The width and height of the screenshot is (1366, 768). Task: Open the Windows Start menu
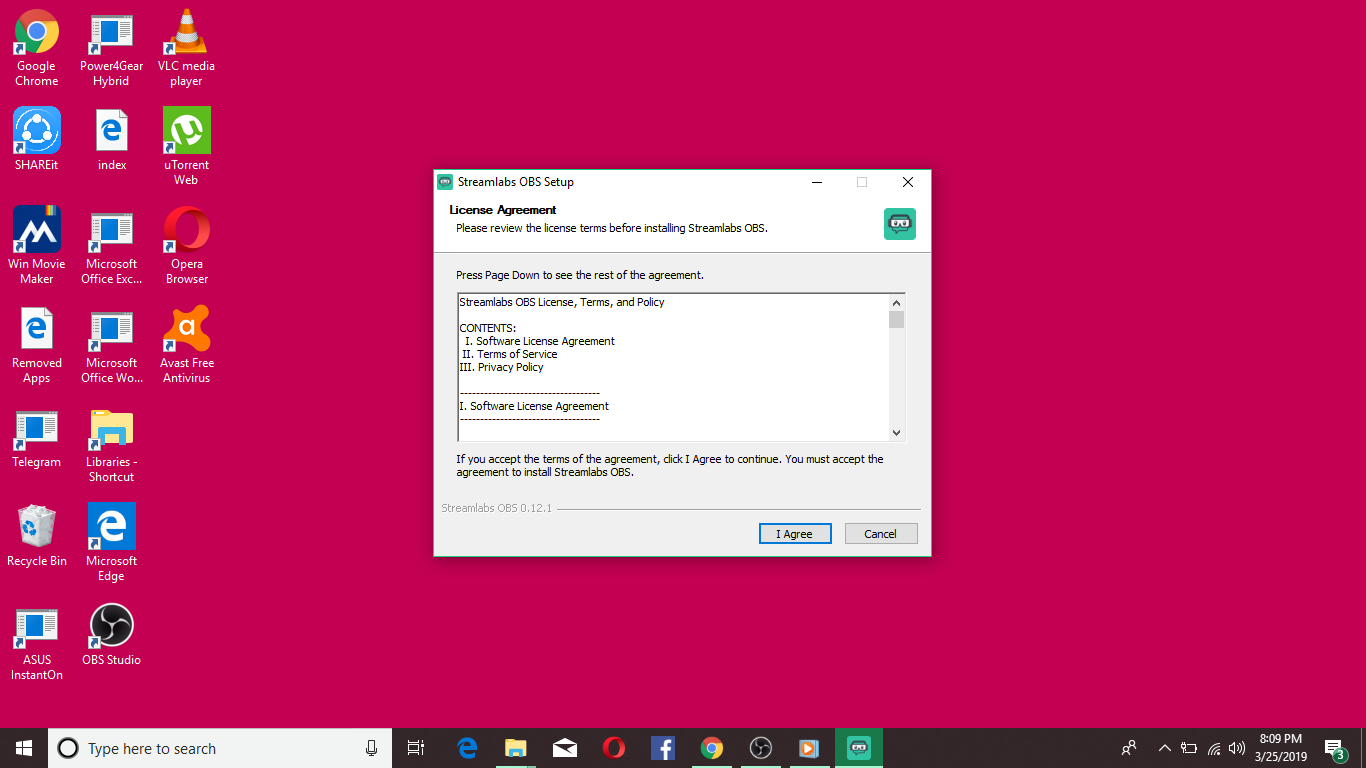[x=24, y=748]
